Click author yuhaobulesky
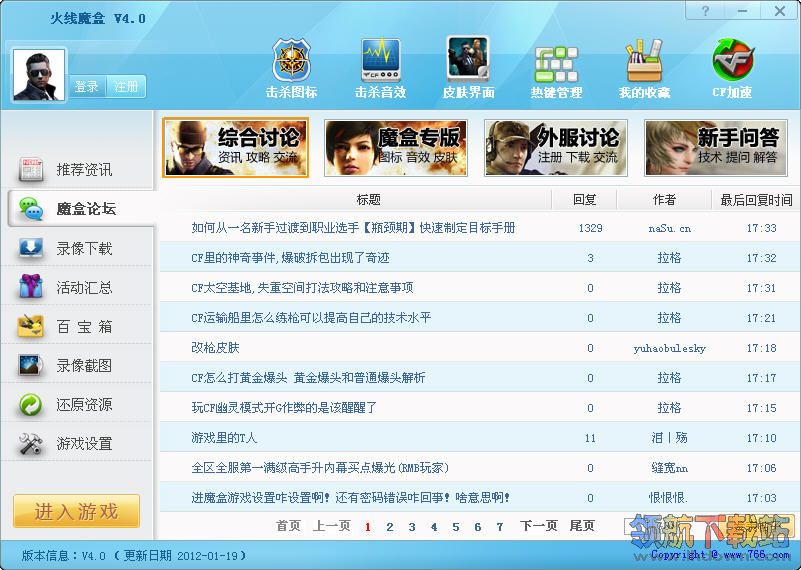 [669, 348]
